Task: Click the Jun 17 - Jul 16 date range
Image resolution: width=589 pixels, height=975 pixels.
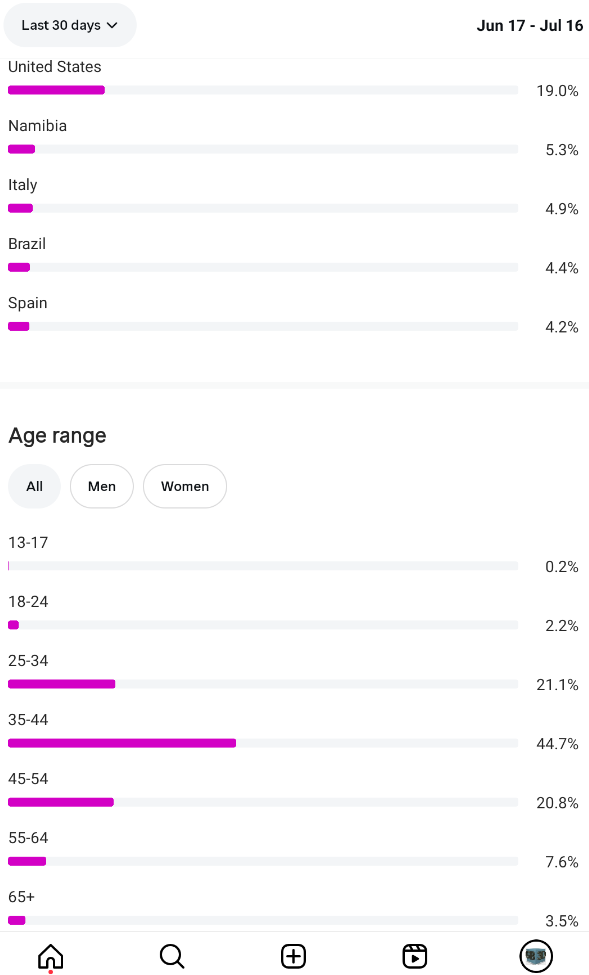Action: point(530,25)
